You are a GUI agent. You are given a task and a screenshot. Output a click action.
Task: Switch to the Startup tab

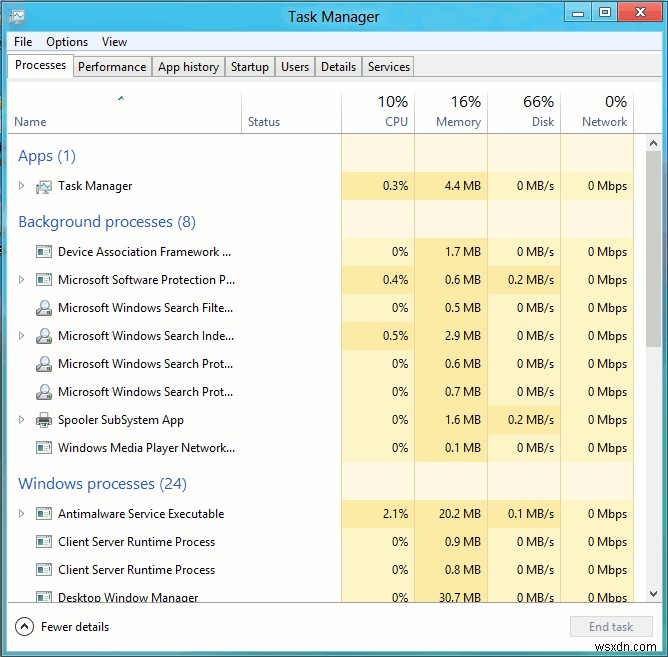coord(250,67)
